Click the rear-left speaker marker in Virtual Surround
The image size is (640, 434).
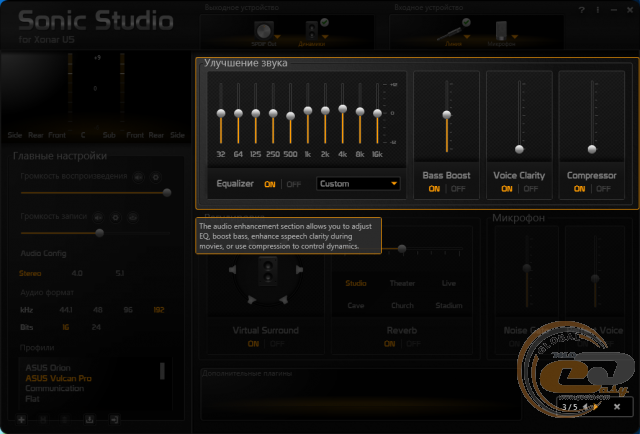pos(251,300)
